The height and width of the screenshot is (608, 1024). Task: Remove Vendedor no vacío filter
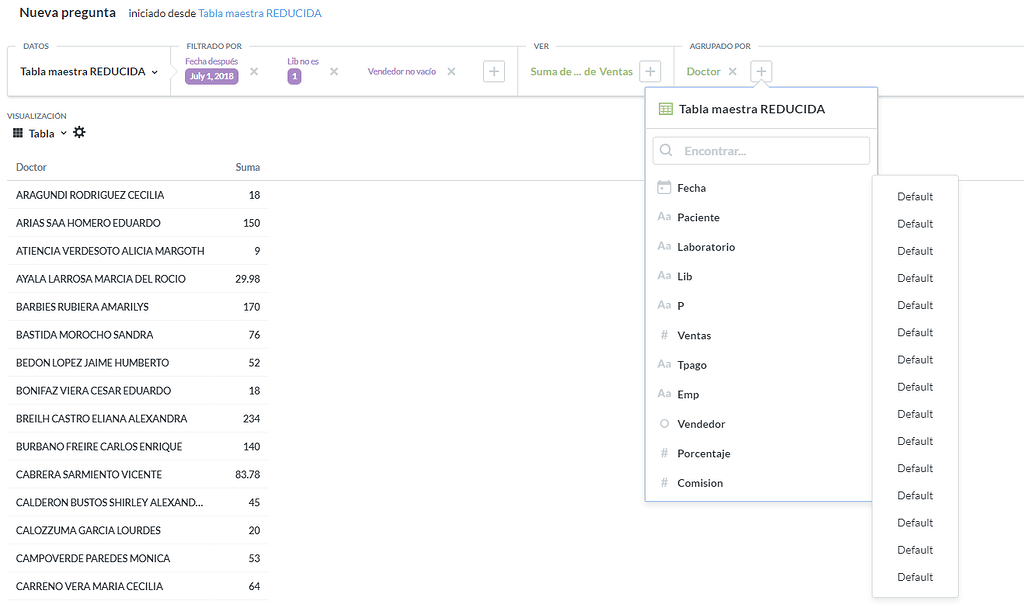coord(451,72)
